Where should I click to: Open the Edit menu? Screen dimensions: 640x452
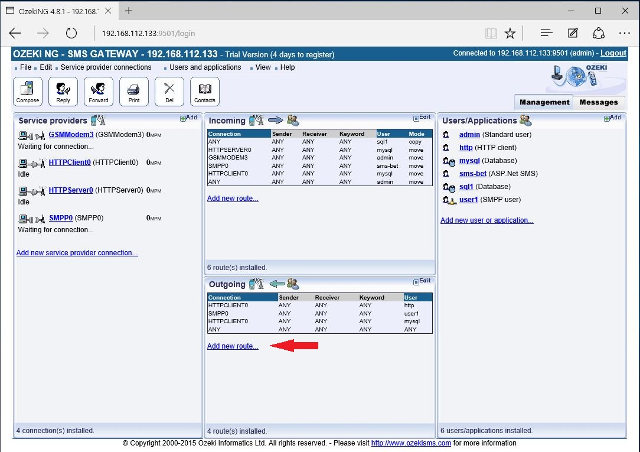click(x=46, y=67)
